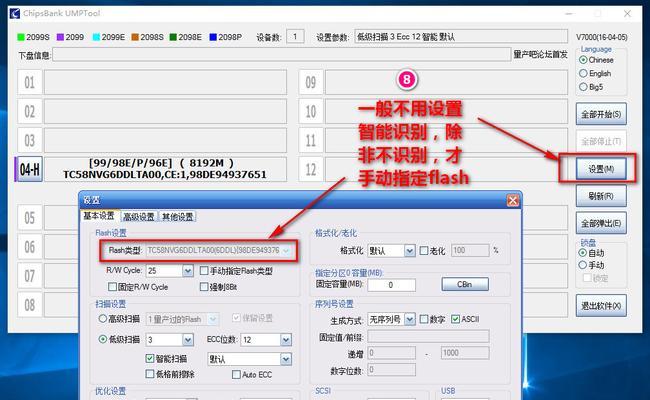Click the 设置参数 field
650x400 pixels.
pos(461,37)
